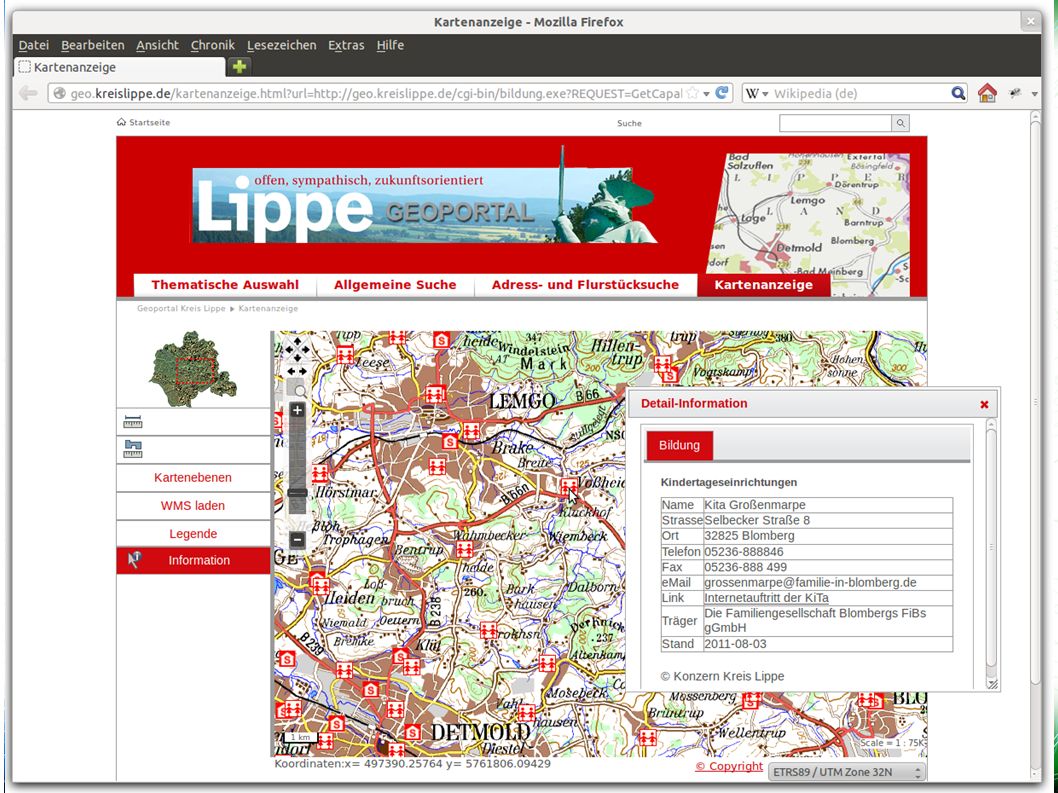This screenshot has width=1058, height=793.
Task: Click the globe site identity icon
Action: pos(59,93)
